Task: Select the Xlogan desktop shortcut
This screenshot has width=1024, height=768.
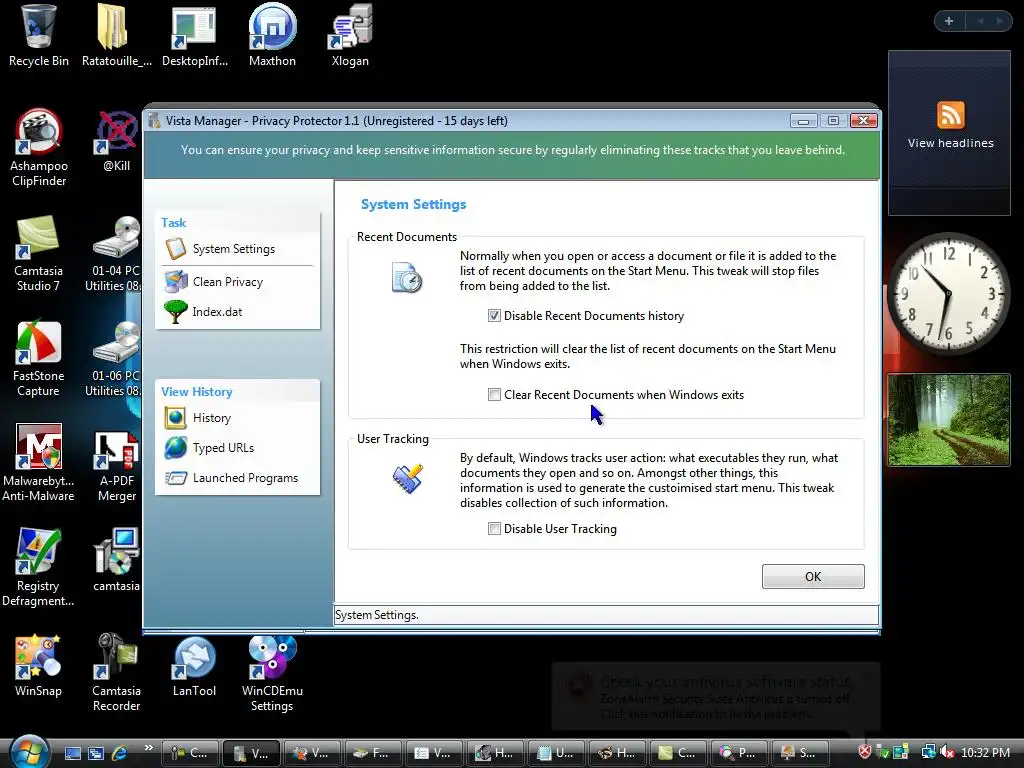Action: pos(350,36)
